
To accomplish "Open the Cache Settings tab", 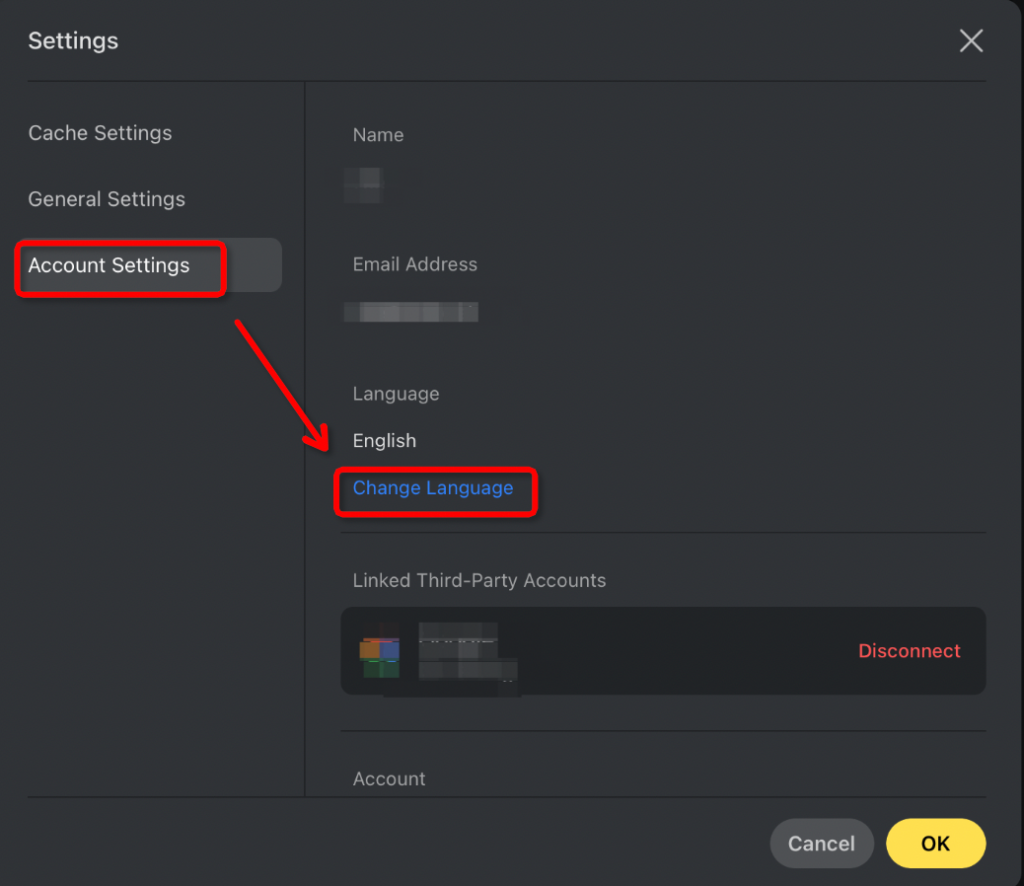I will [x=100, y=133].
